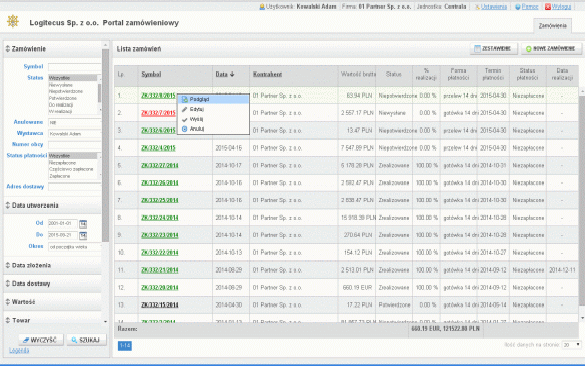
Task: Open order ZK/332/21/2014
Action: click(160, 270)
